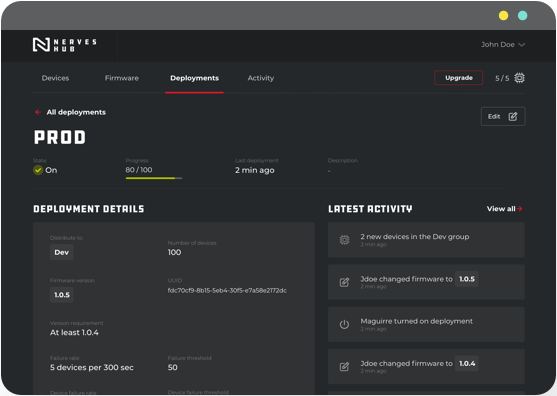Click the green check state icon
Image resolution: width=557 pixels, height=396 pixels.
(x=38, y=170)
